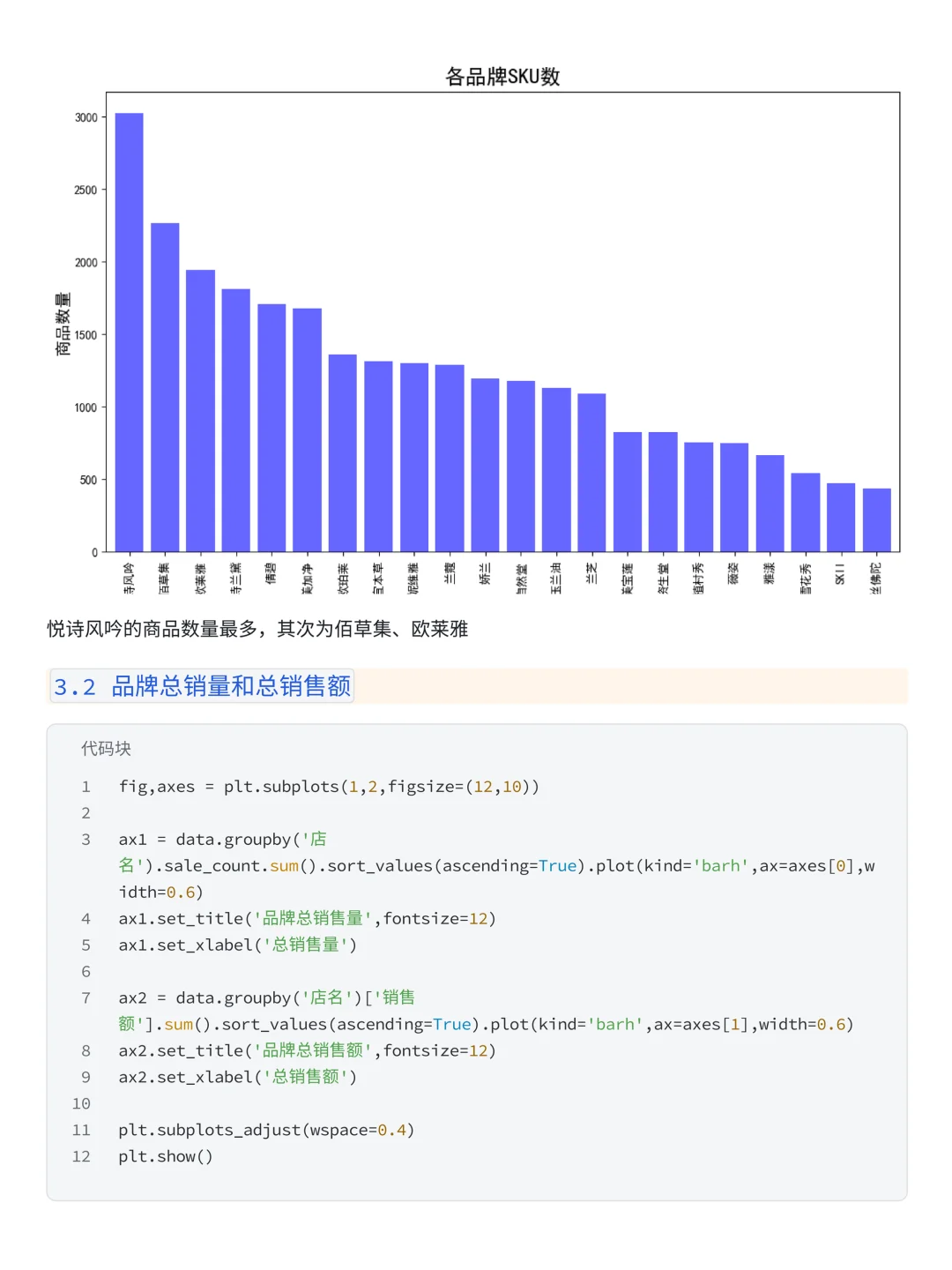Click the ax2.set_xlabel('总销售额') code line
Image resolution: width=952 pixels, height=1270 pixels.
[x=237, y=1077]
